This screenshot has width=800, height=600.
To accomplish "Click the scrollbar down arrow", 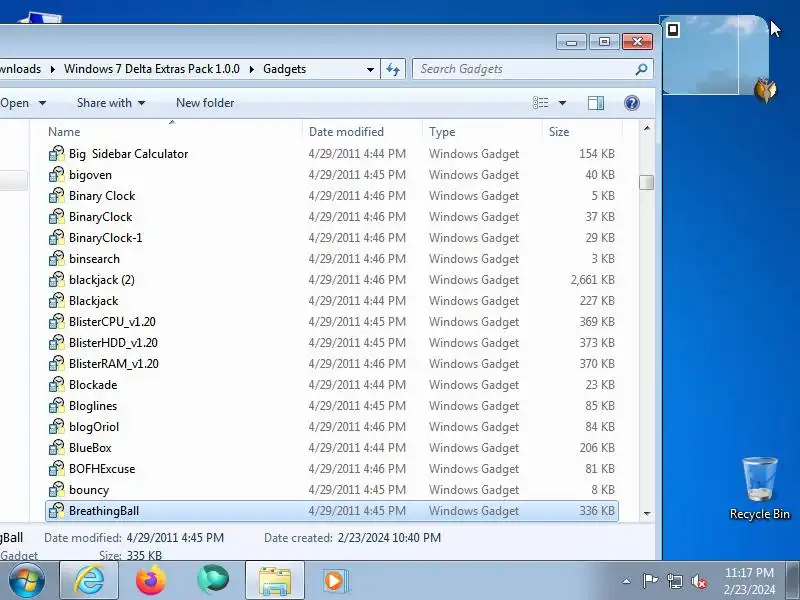I will [646, 514].
